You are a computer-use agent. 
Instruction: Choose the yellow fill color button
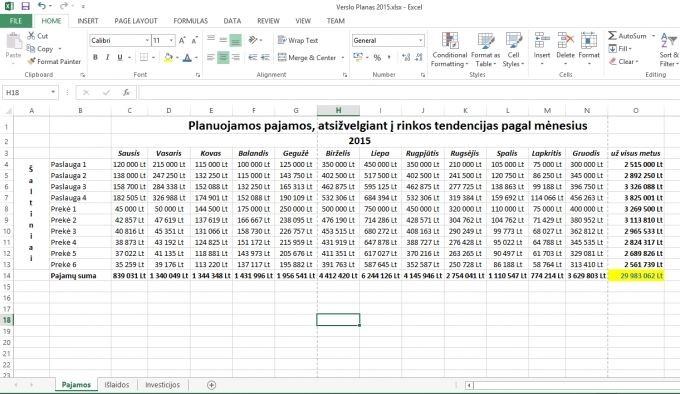(168, 57)
